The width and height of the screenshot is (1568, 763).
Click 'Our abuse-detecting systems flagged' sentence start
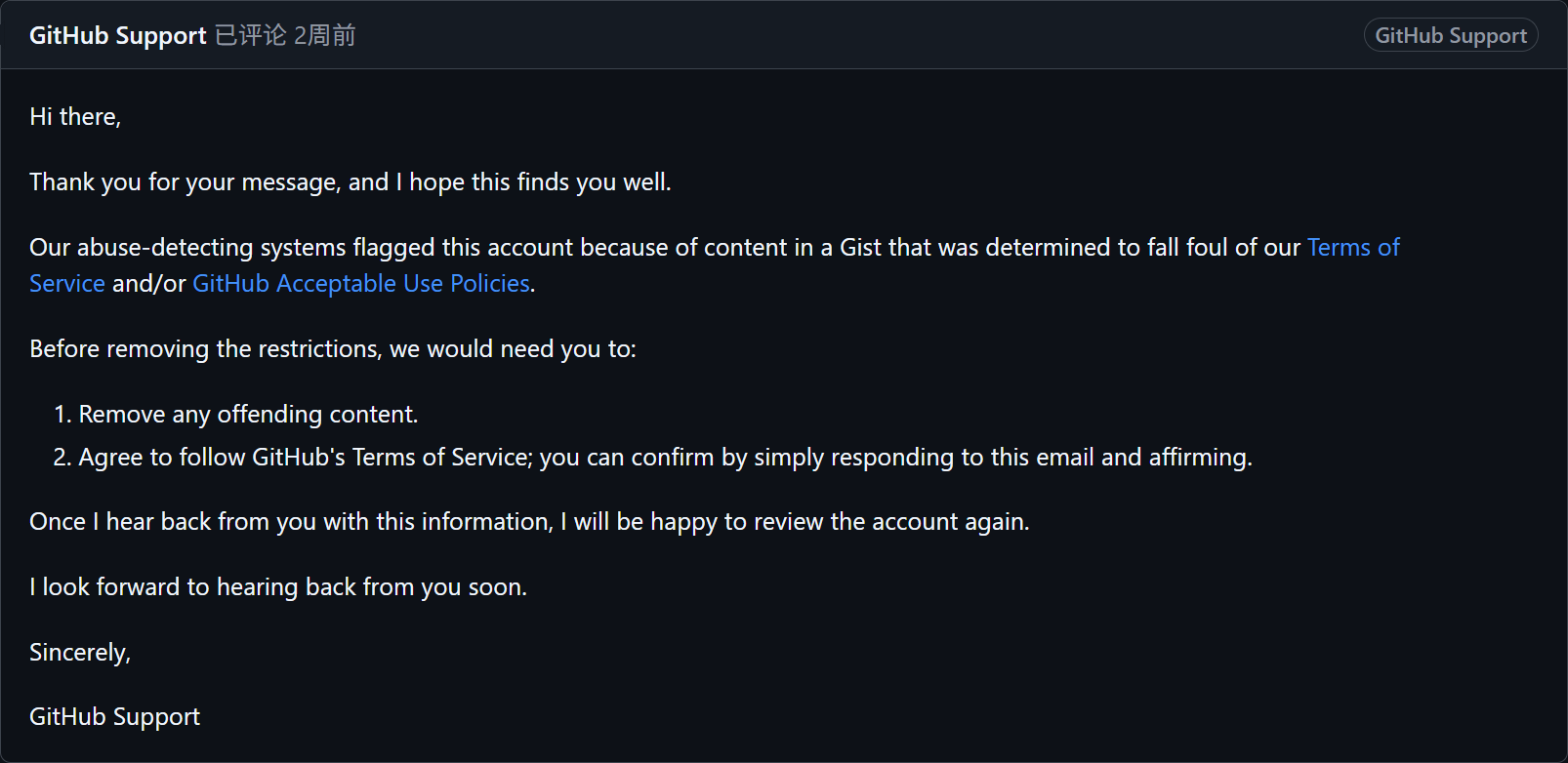pyautogui.click(x=234, y=247)
